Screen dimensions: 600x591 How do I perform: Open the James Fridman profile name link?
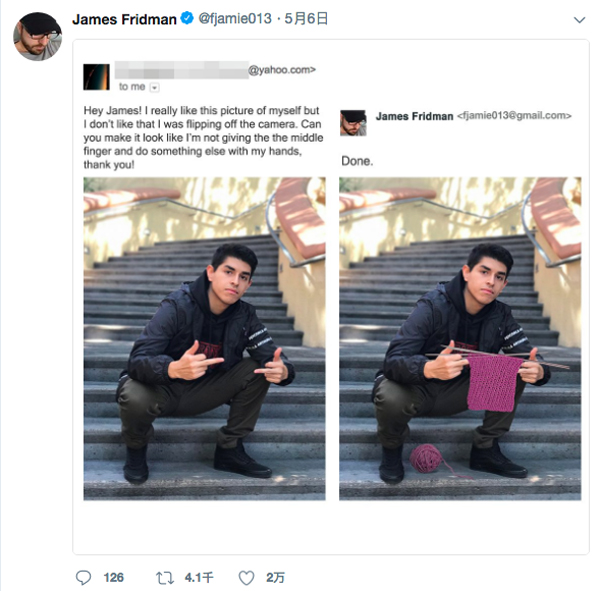[125, 19]
